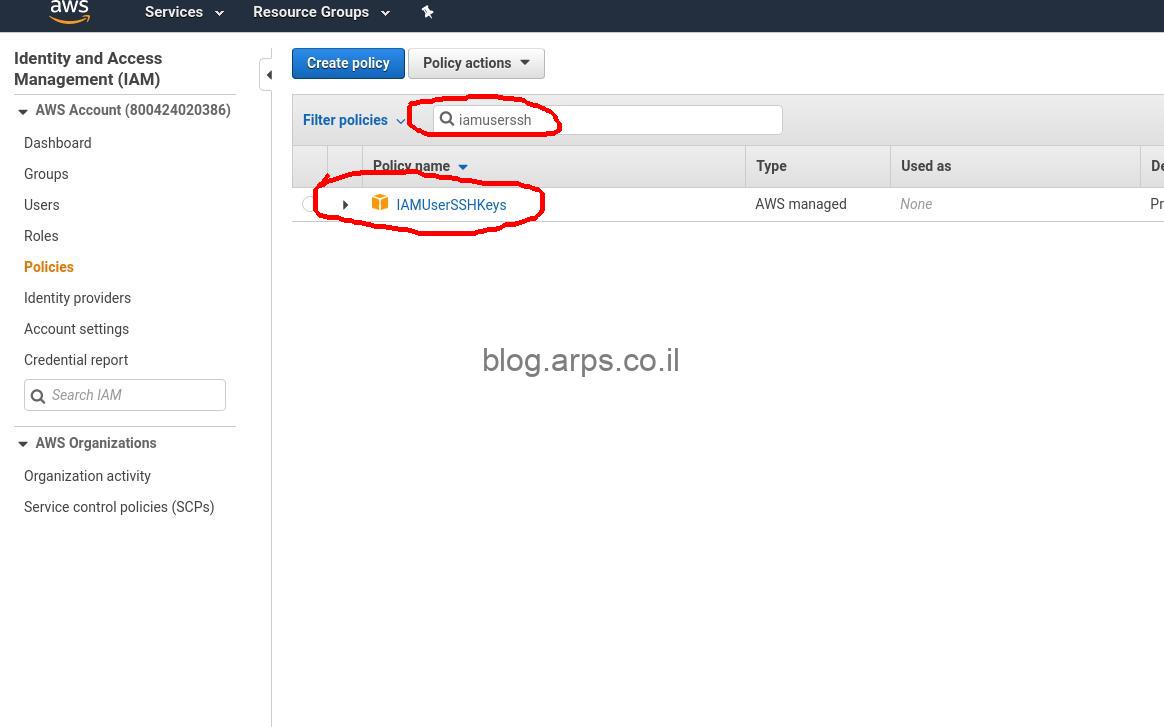Viewport: 1164px width, 727px height.
Task: Focus the policy filter search field
Action: tap(607, 120)
